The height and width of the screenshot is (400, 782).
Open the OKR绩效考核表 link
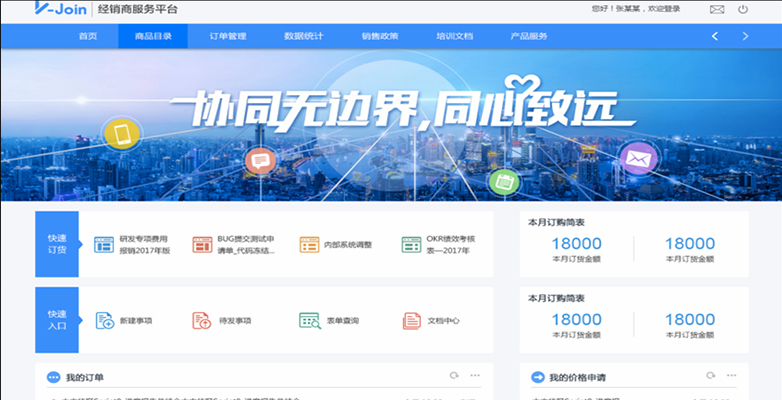coord(449,245)
